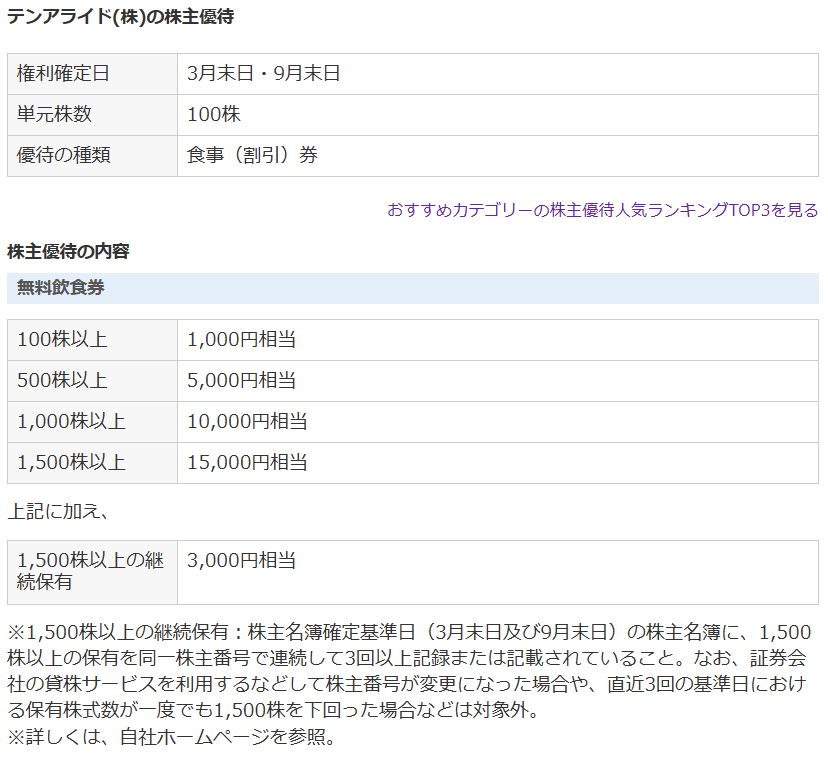
Task: Select the 1,500株以上の継続保有 label cell
Action: [x=92, y=572]
